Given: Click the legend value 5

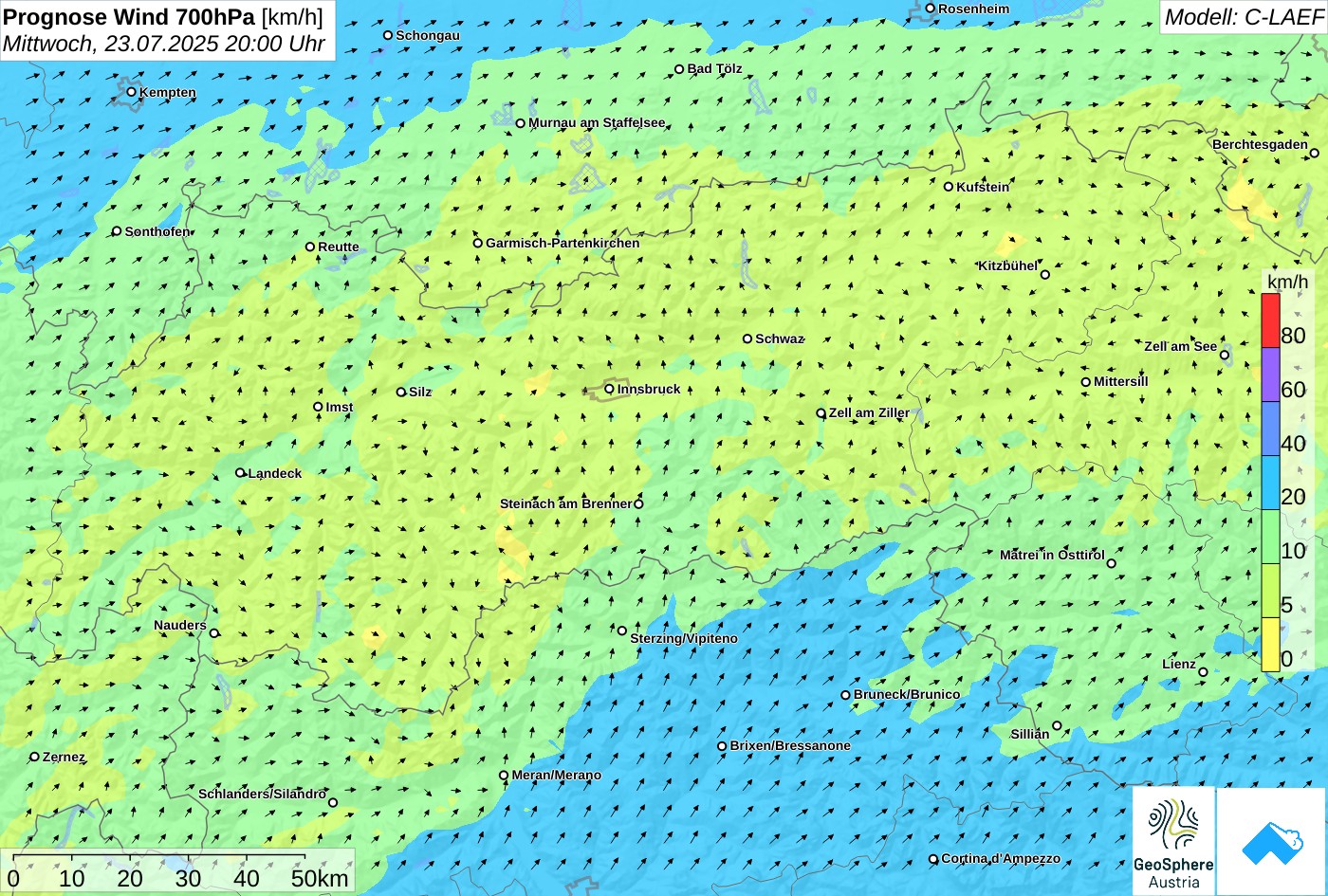Looking at the screenshot, I should click(x=1287, y=605).
